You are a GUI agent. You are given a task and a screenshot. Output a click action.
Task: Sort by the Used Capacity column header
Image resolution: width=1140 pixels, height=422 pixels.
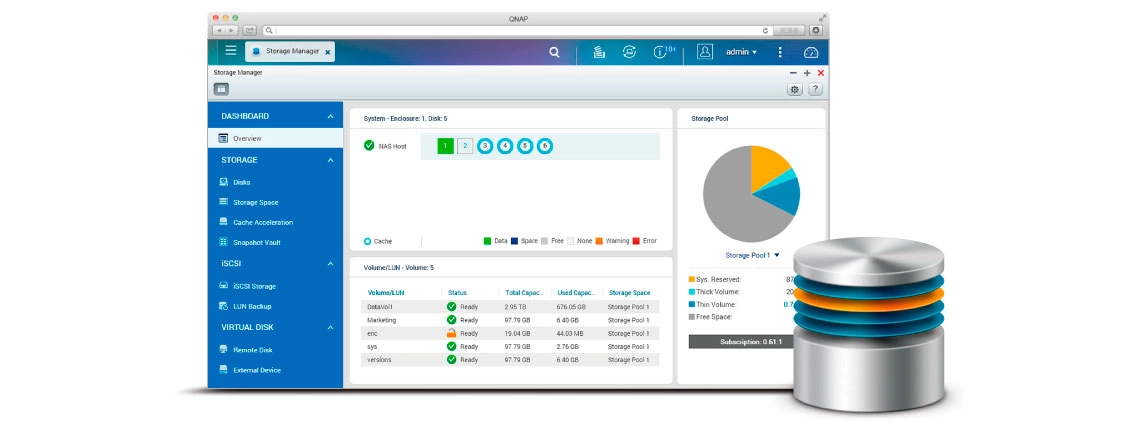[575, 292]
